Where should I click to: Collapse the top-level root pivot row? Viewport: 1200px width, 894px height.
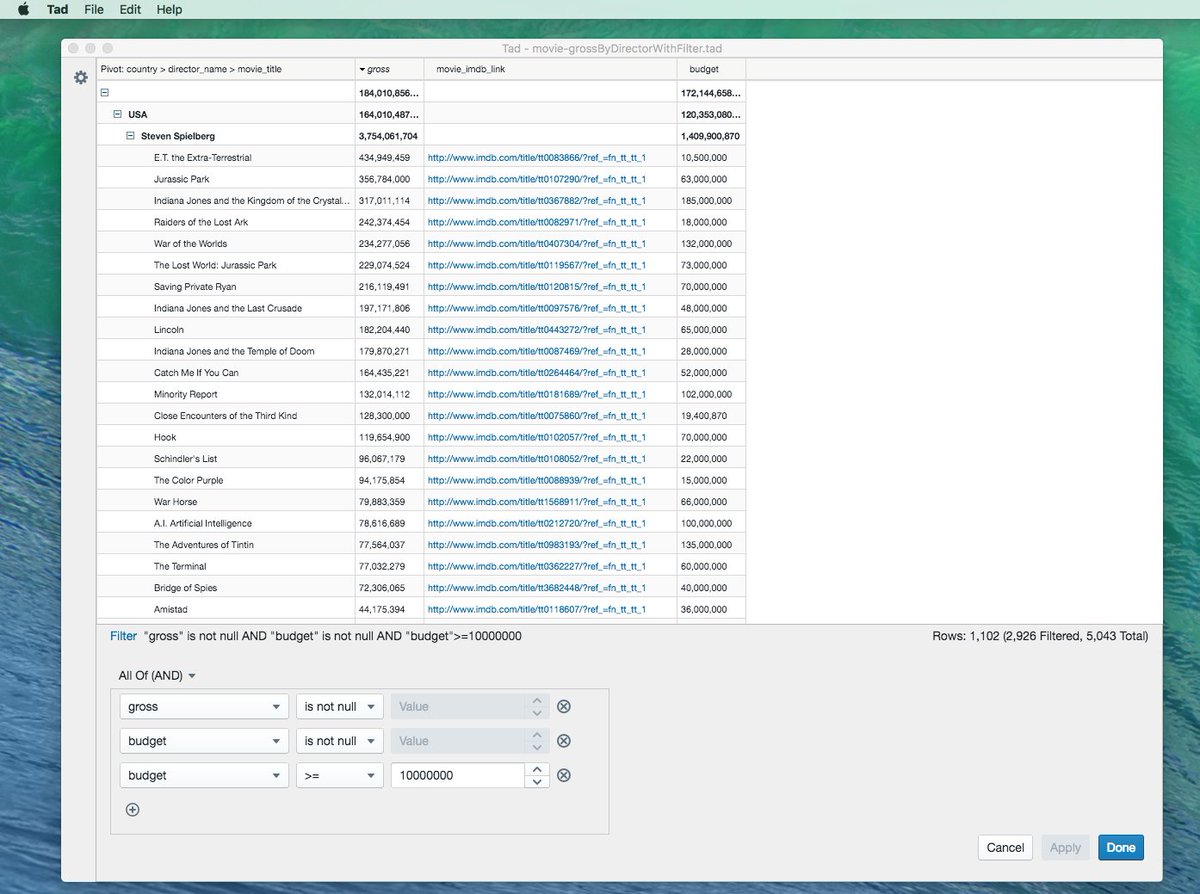tap(104, 93)
